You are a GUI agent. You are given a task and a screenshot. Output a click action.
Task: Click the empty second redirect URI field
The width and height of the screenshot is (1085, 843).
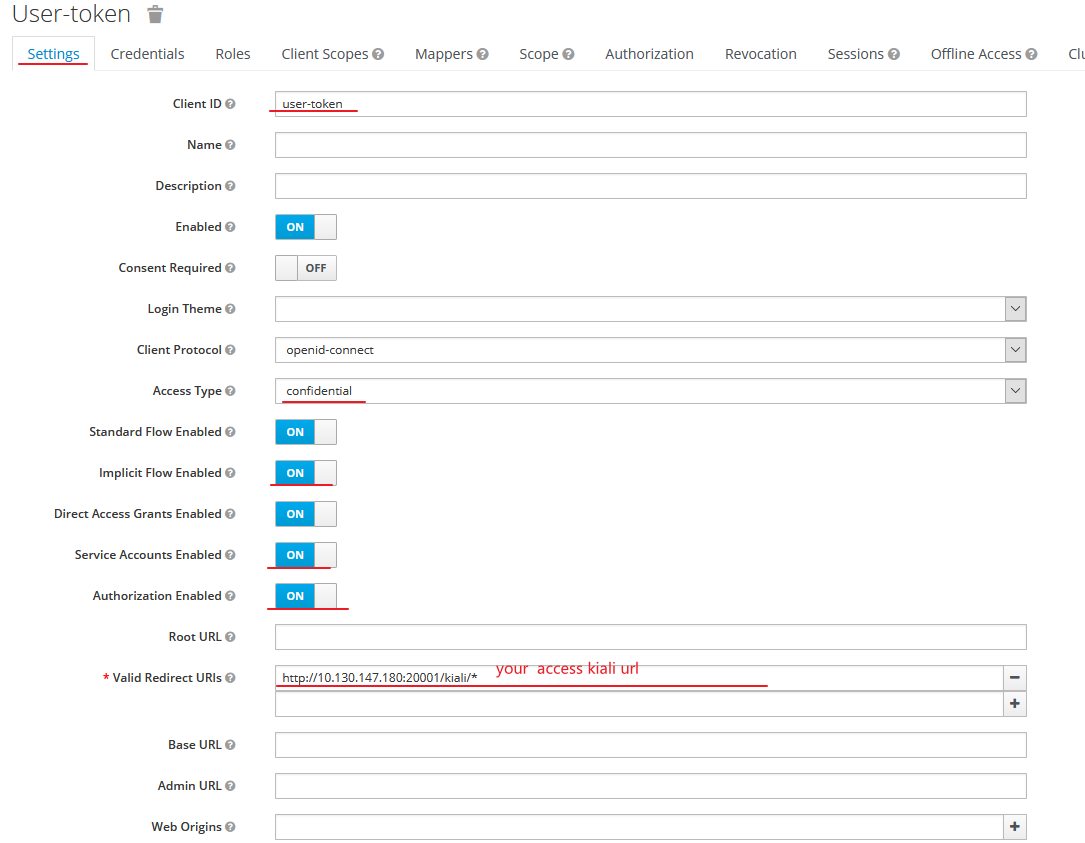639,704
